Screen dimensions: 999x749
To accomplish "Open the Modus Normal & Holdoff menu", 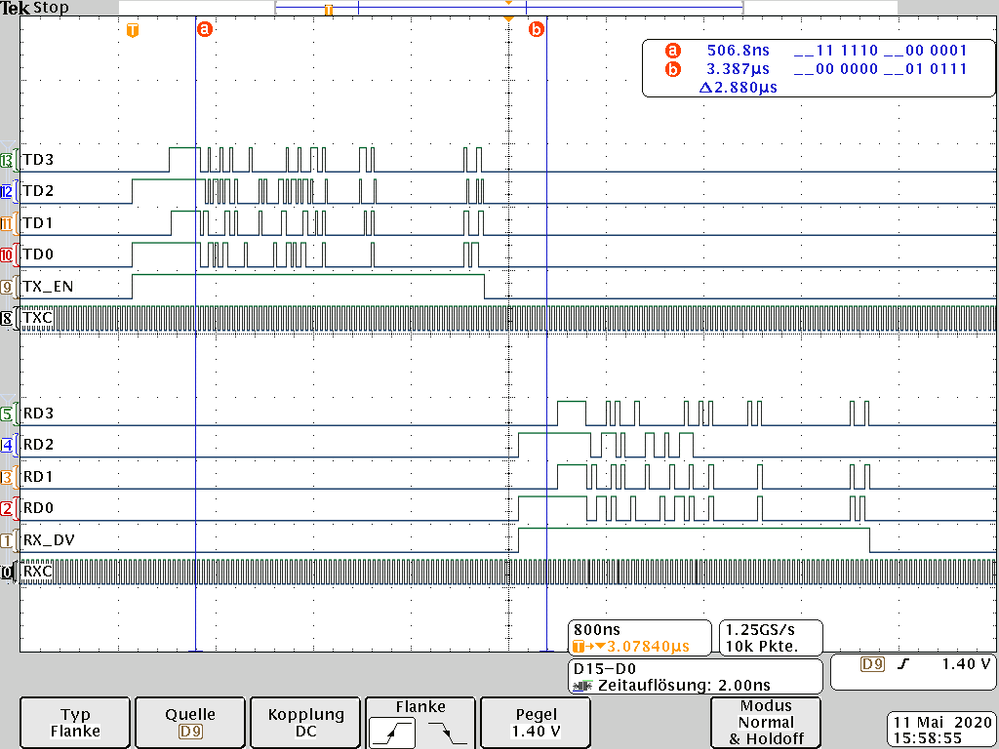I will click(x=765, y=722).
